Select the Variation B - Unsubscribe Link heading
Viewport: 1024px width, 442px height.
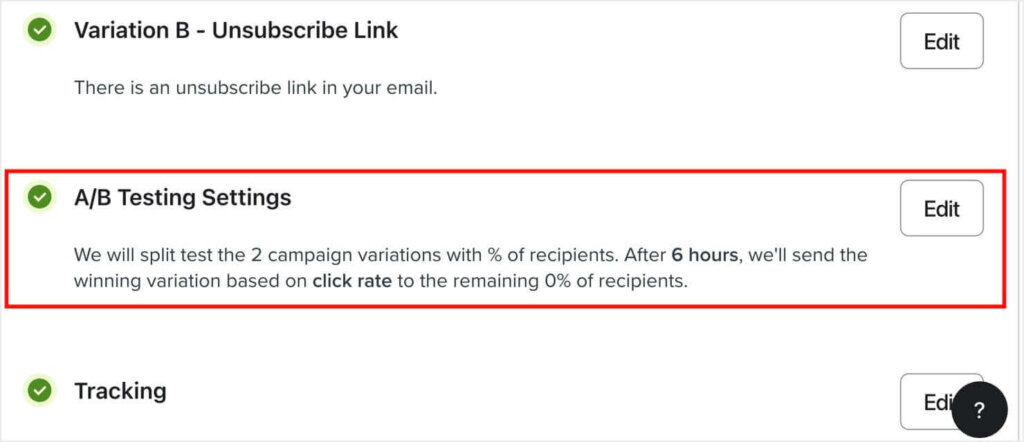click(x=236, y=31)
